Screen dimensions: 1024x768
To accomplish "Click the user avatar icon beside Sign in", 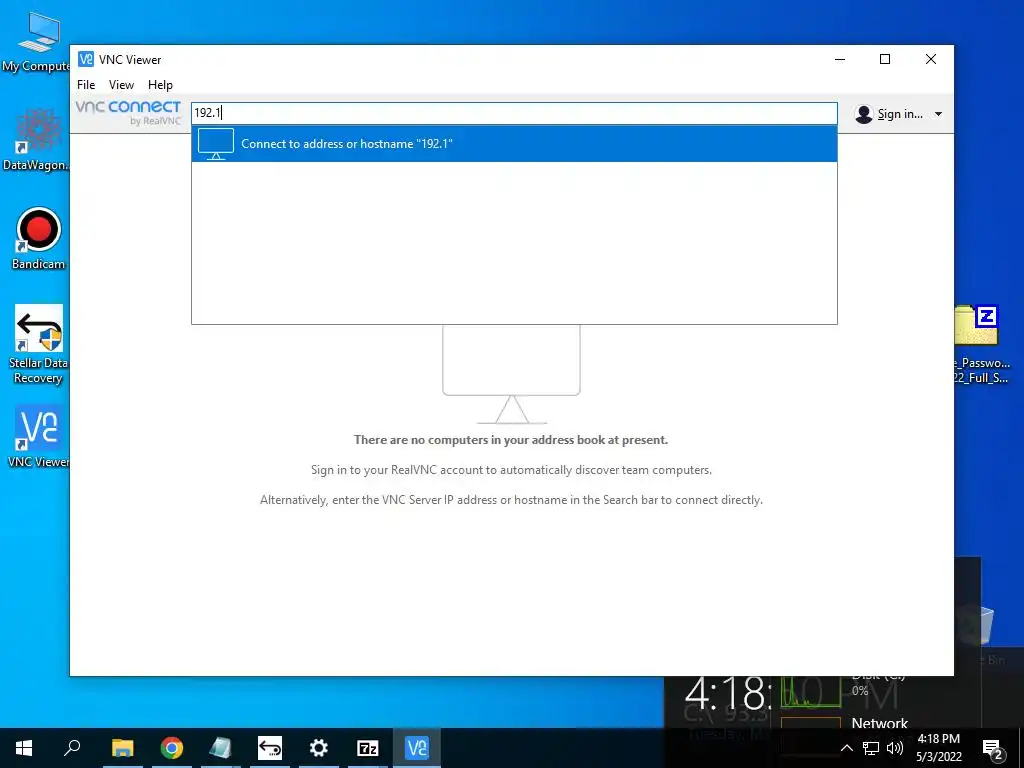I will coord(864,114).
